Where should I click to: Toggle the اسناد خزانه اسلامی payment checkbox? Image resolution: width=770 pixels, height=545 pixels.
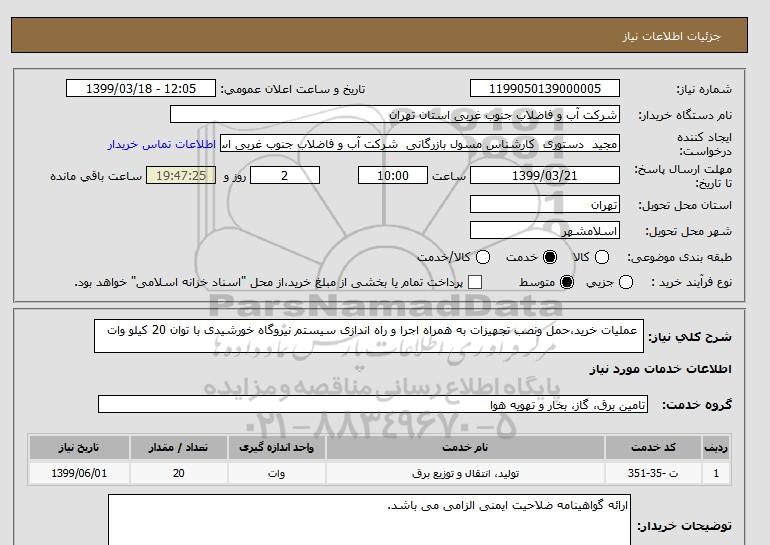tap(475, 282)
